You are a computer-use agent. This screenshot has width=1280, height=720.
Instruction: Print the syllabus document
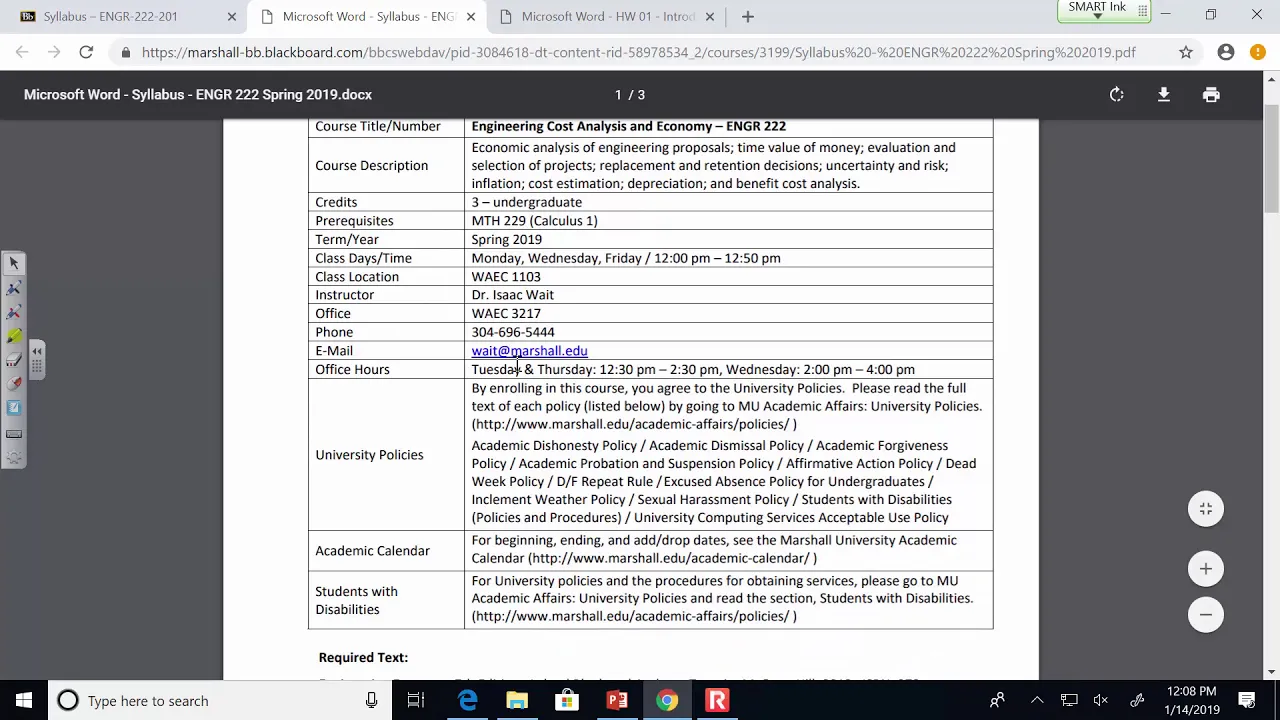pos(1211,95)
